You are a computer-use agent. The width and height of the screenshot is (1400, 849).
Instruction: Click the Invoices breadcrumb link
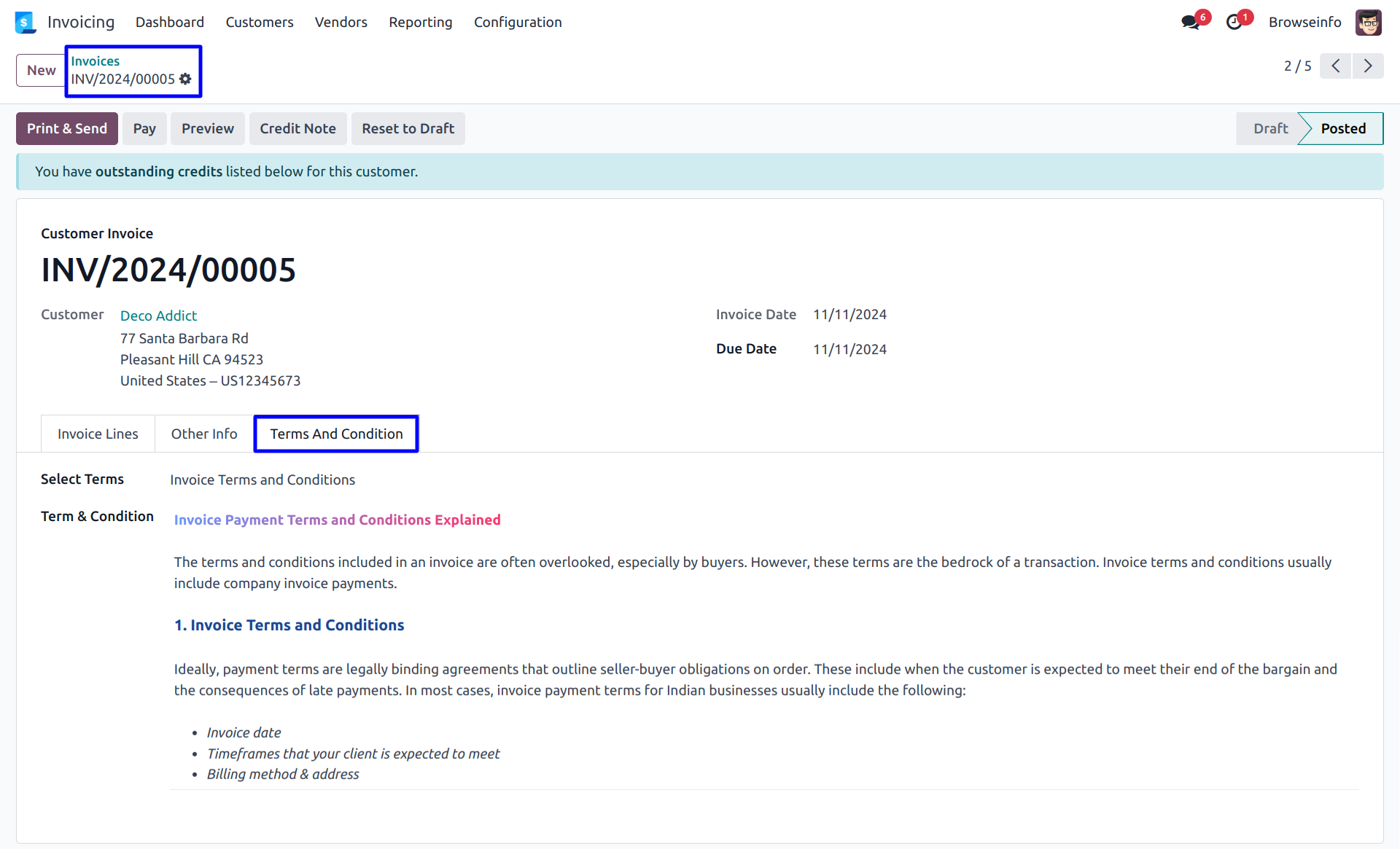[x=95, y=61]
